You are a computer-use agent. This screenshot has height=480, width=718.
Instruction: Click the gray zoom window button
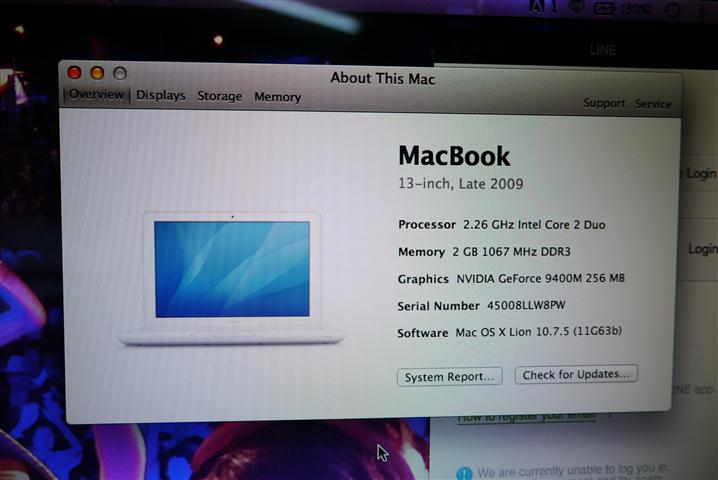click(120, 73)
